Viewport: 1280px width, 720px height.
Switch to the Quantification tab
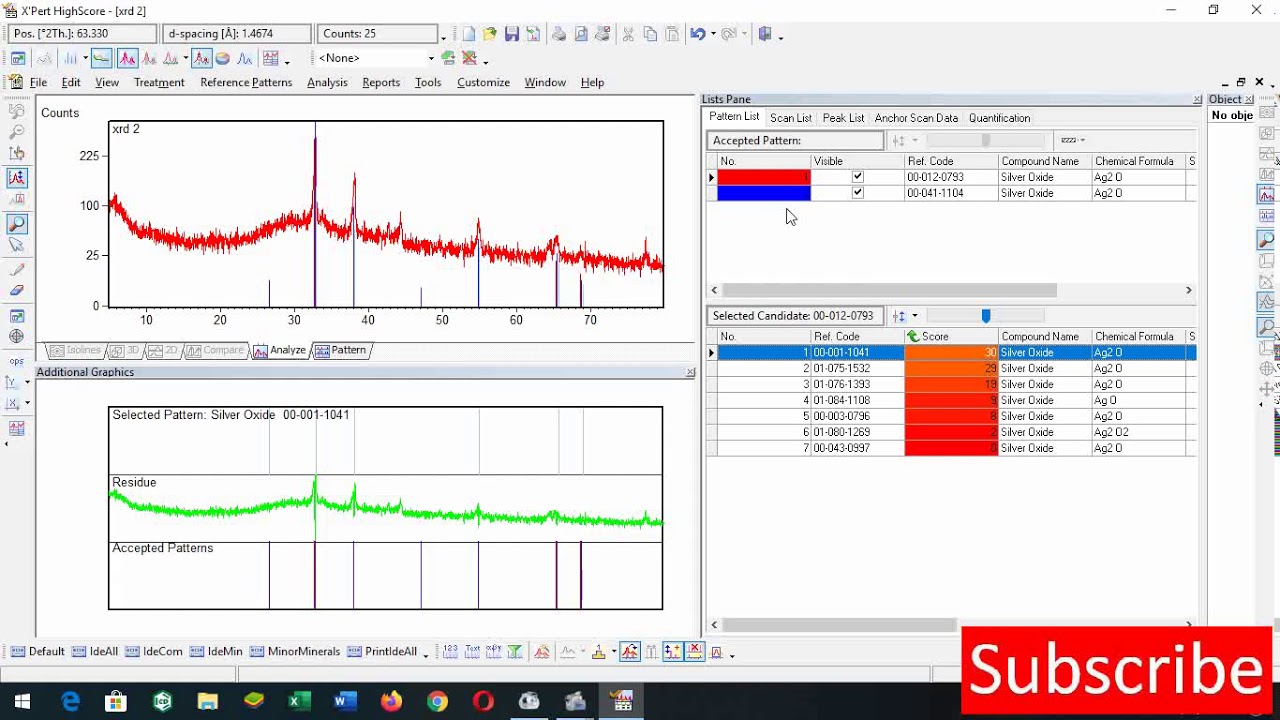999,118
